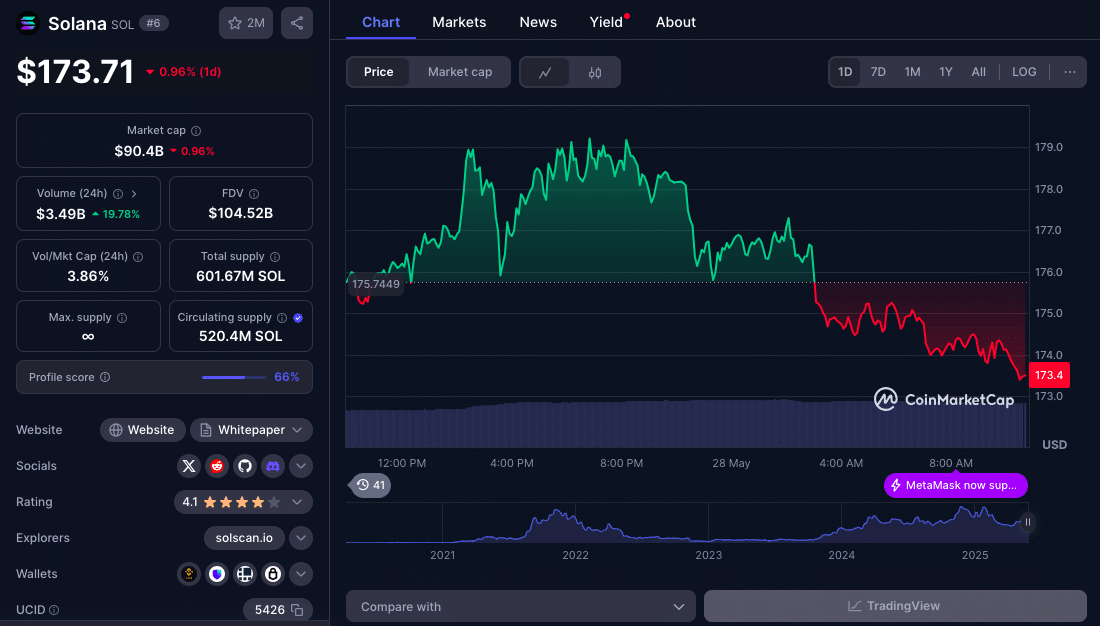Viewport: 1100px width, 626px height.
Task: Switch to candlestick chart icon
Action: tap(595, 72)
